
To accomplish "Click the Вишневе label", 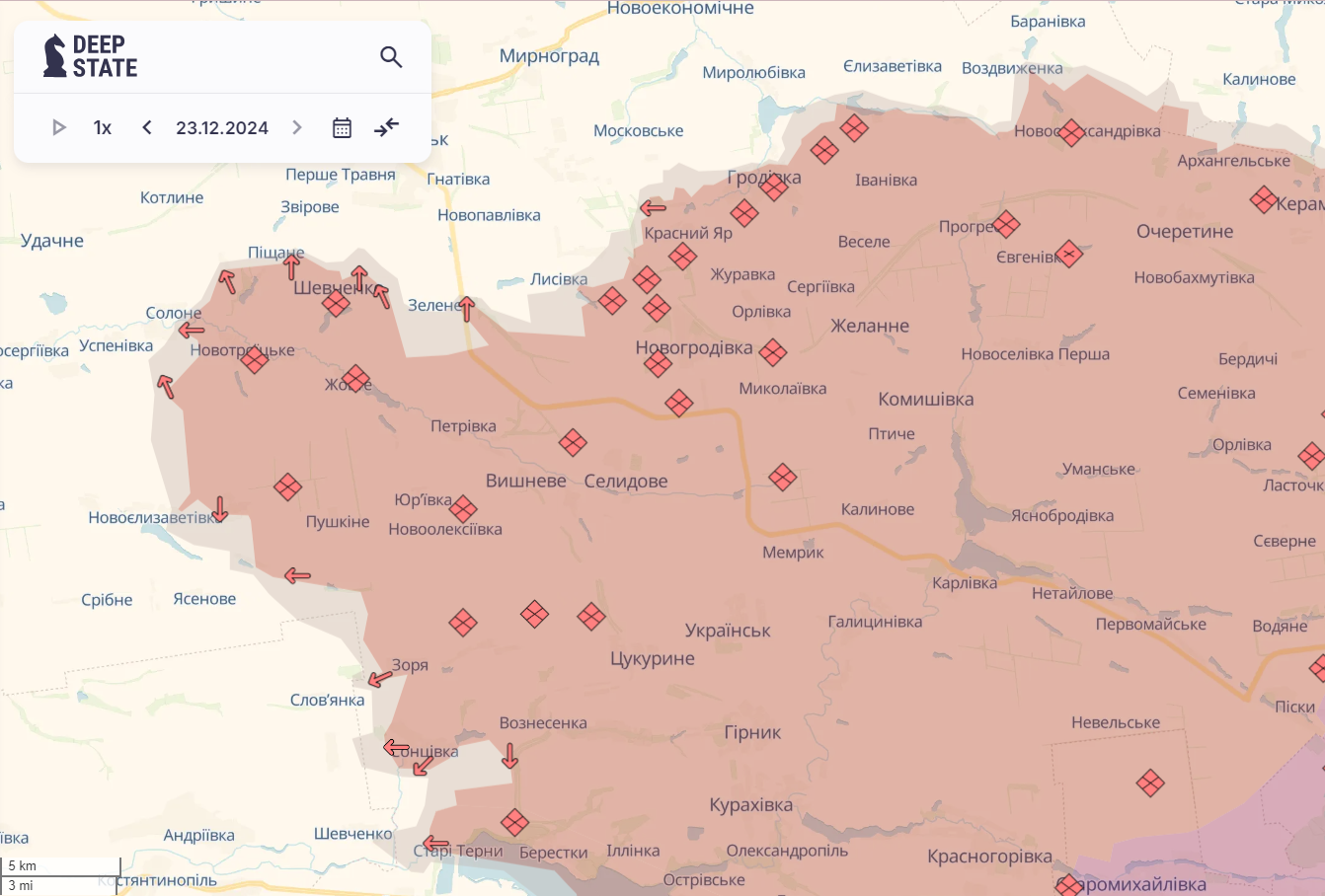I will pos(526,482).
